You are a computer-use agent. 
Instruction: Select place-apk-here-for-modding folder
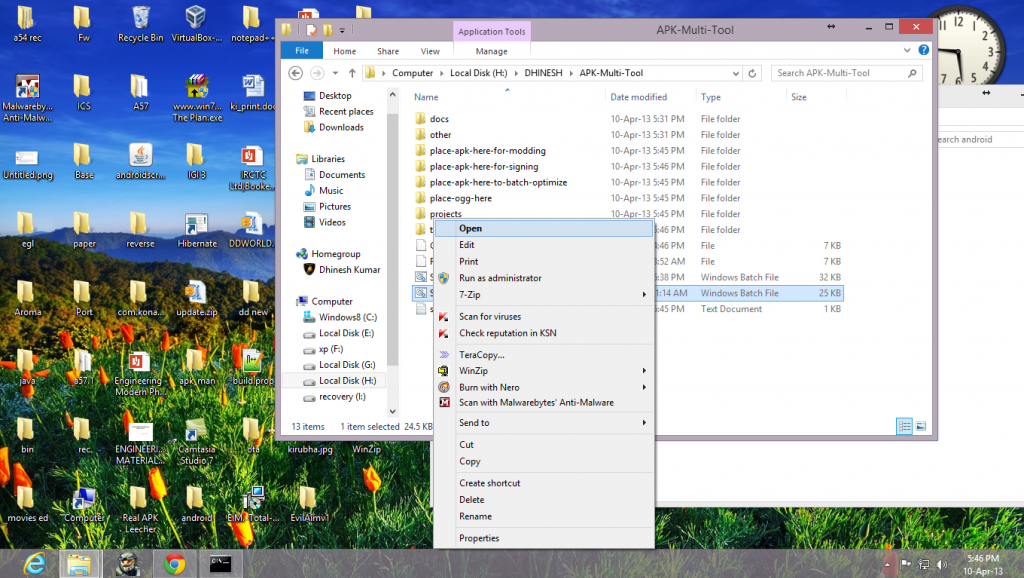(x=487, y=151)
